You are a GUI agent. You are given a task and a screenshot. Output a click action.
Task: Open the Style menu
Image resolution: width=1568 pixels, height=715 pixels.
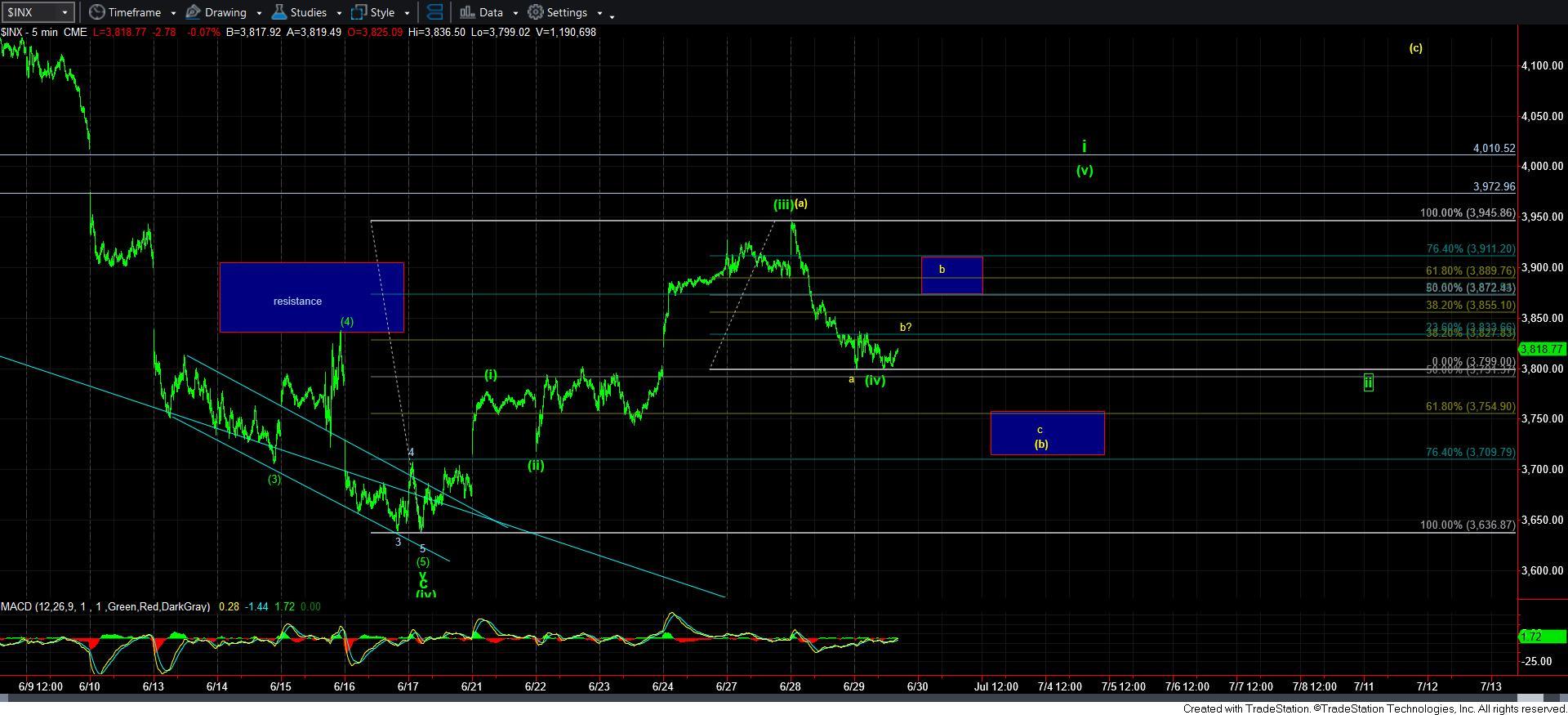[x=381, y=12]
